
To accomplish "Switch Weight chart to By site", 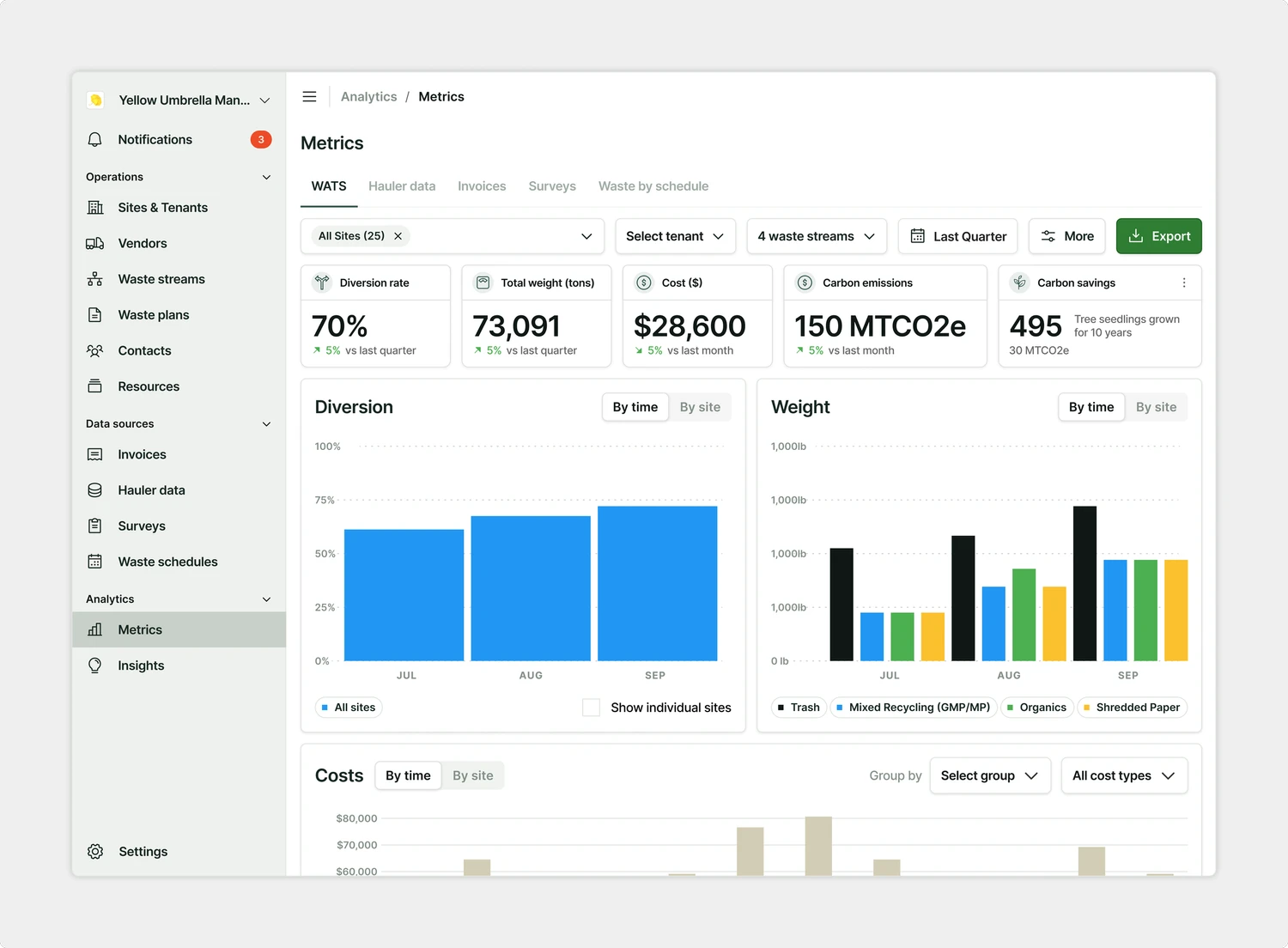I will (x=1156, y=407).
